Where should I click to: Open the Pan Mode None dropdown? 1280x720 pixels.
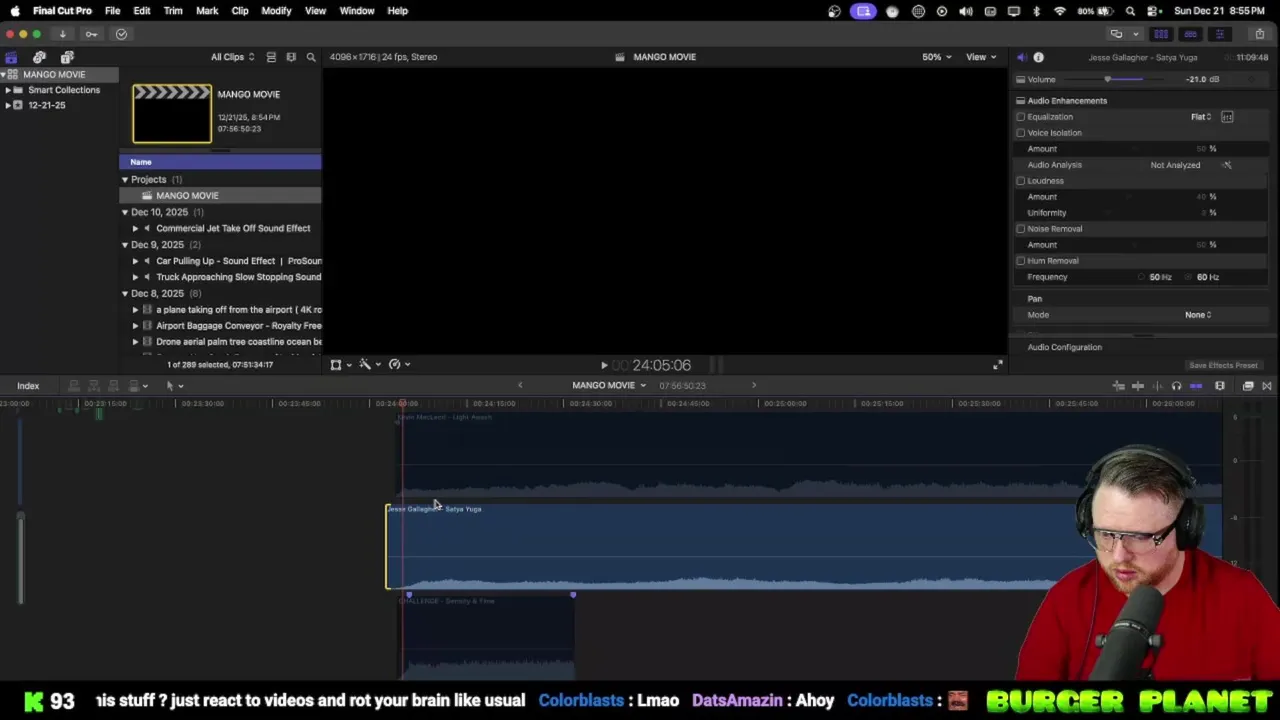1198,315
